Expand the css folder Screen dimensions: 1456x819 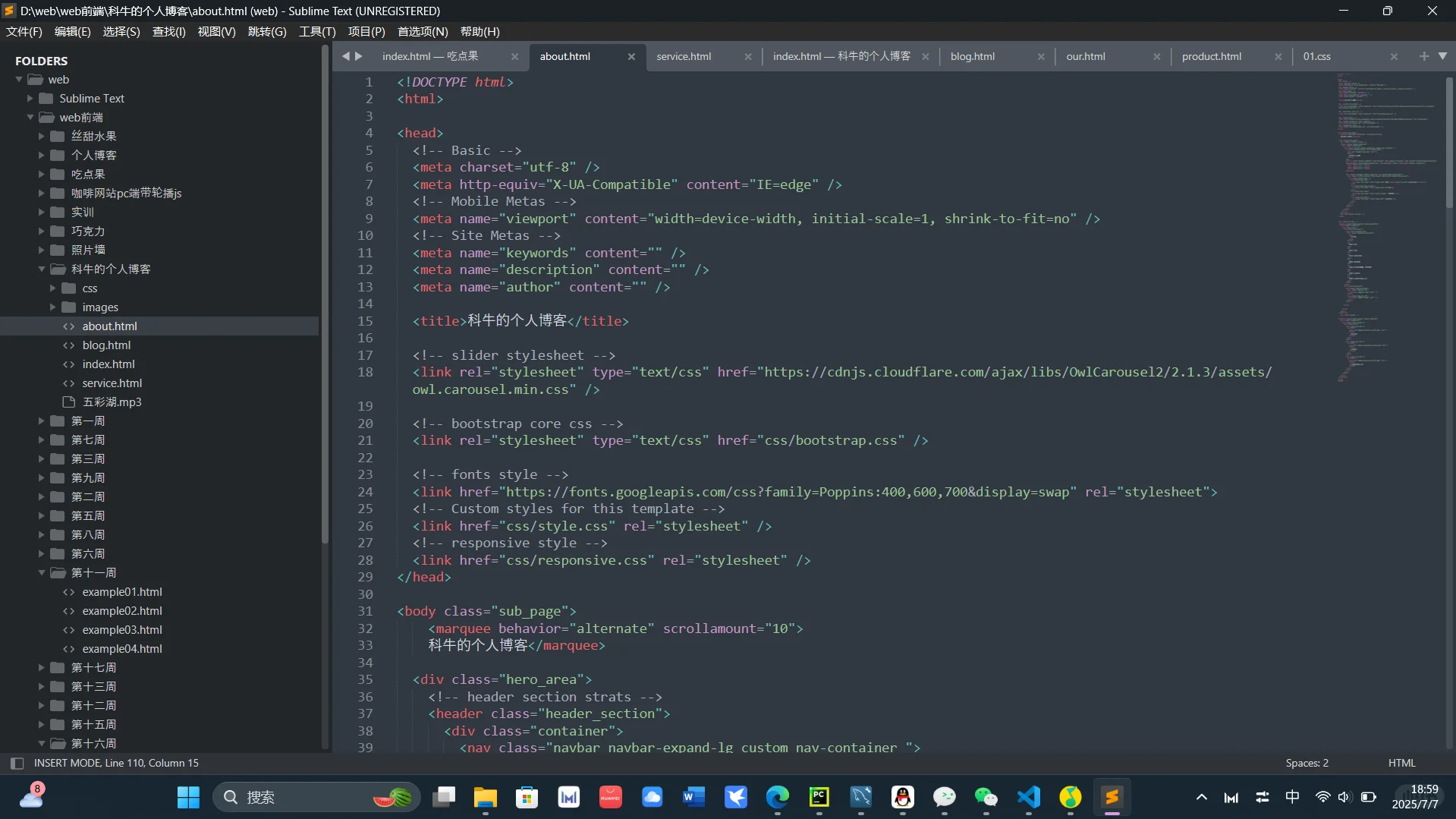click(53, 288)
